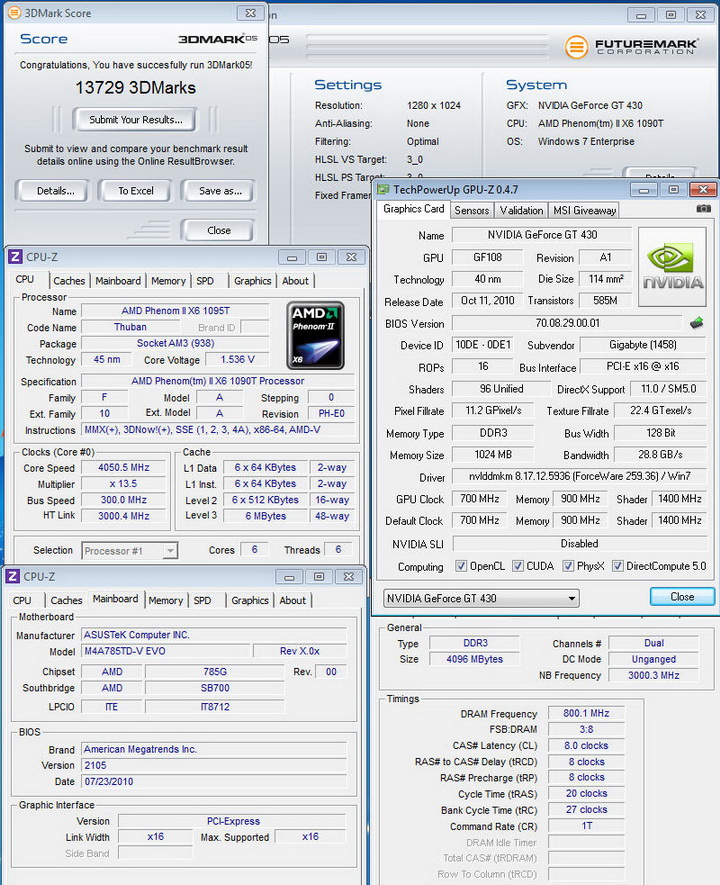Click the GPU-Z title bar app icon
The height and width of the screenshot is (885, 720).
pos(384,190)
